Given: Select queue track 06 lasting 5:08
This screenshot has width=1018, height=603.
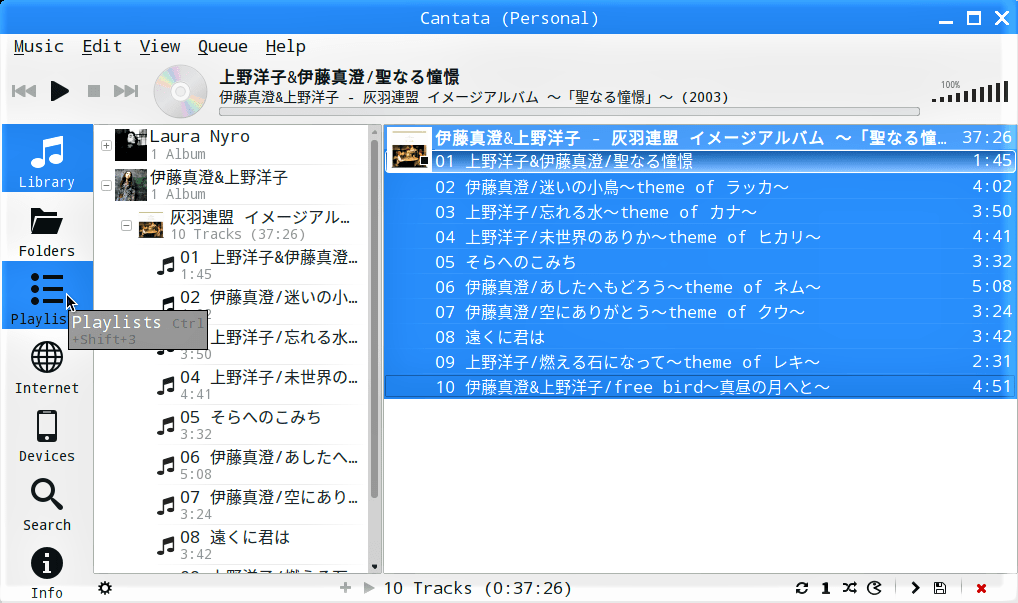Looking at the screenshot, I should (700, 287).
